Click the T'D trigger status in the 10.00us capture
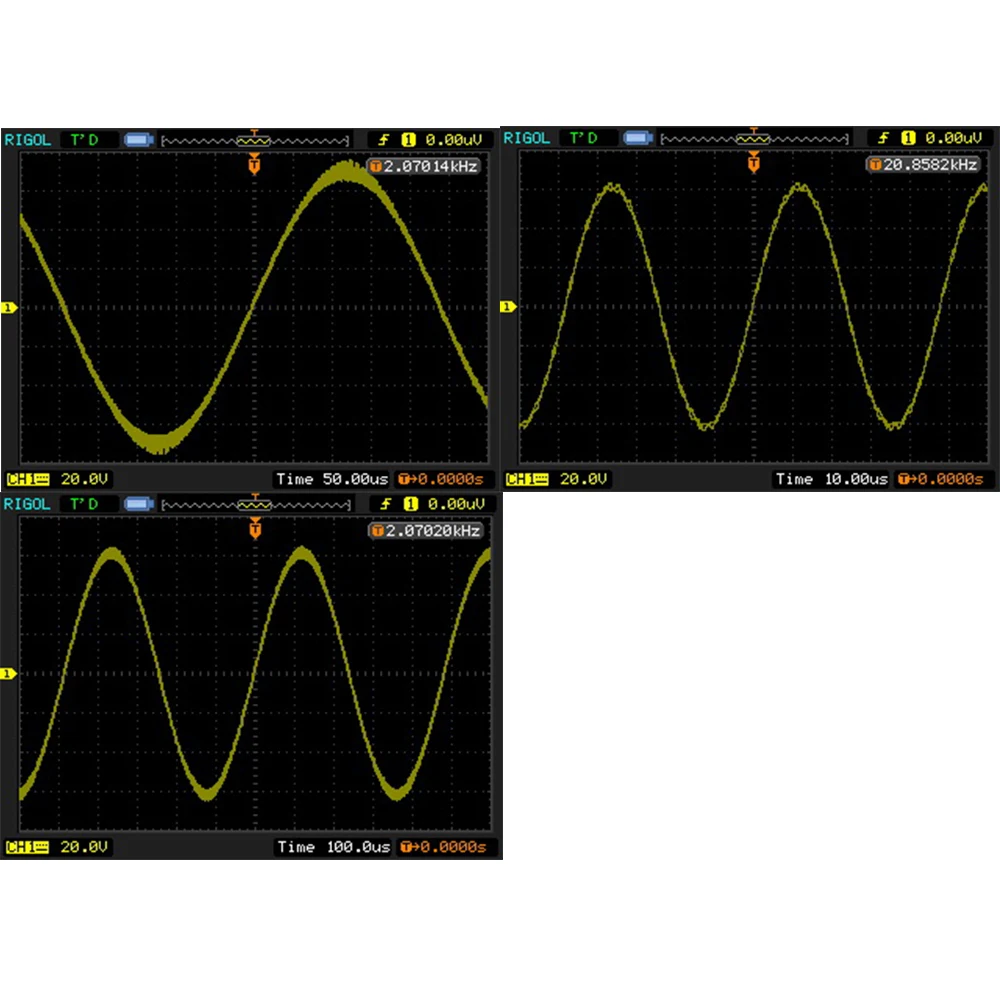This screenshot has width=1000, height=1000. coord(584,138)
